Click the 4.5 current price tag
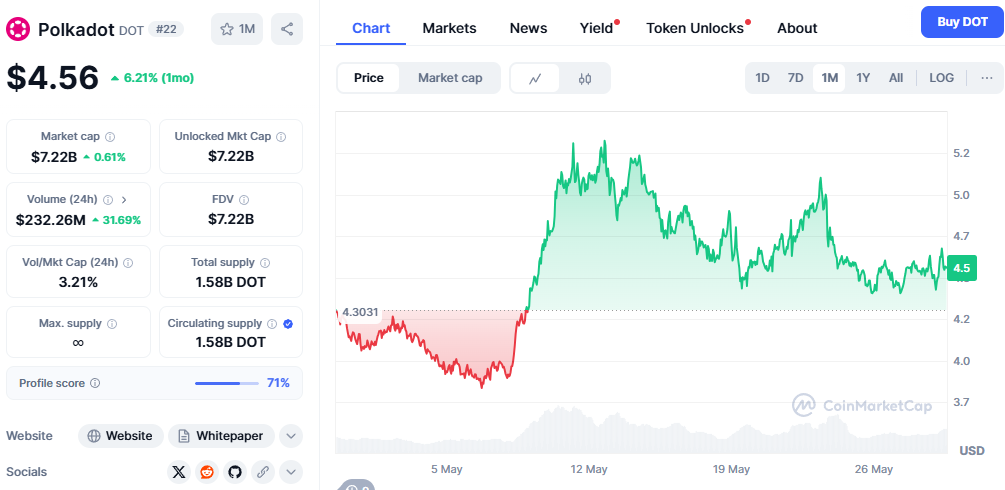 [961, 268]
